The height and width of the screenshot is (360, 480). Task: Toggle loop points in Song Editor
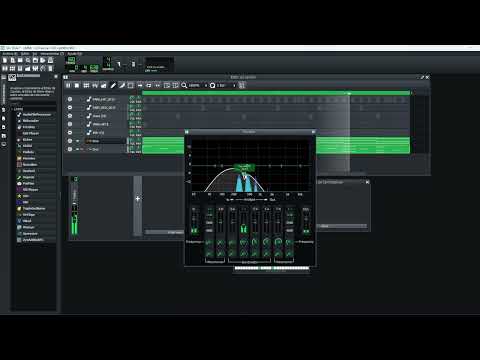tap(149, 86)
